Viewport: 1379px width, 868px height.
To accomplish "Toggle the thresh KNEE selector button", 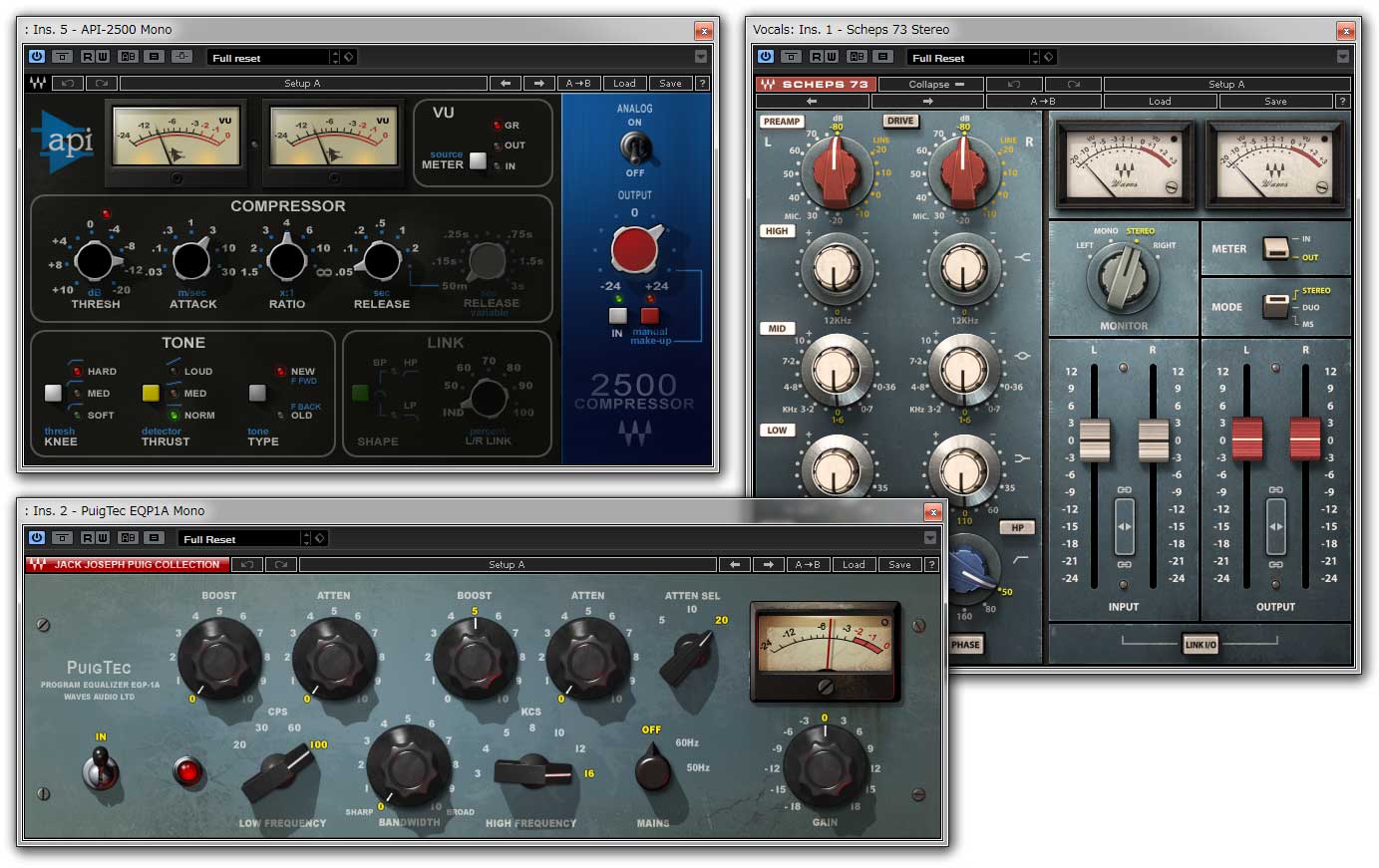I will [x=53, y=393].
